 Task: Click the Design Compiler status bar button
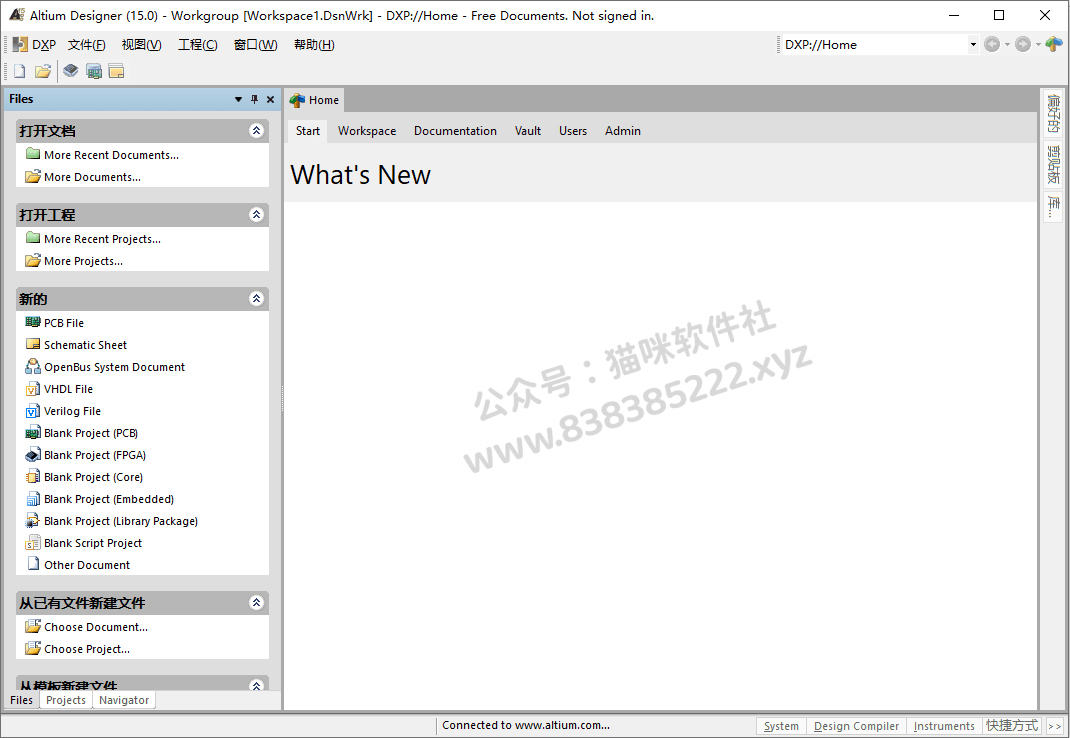pos(856,726)
